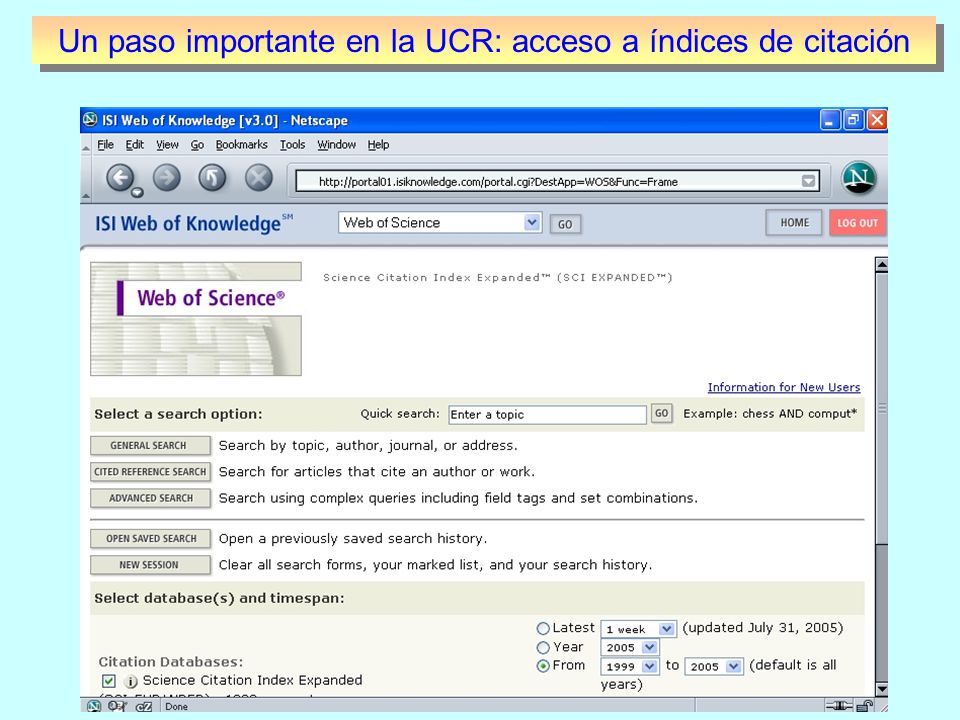This screenshot has height=720, width=960.
Task: Open the Web of Science product dropdown
Action: [x=440, y=223]
